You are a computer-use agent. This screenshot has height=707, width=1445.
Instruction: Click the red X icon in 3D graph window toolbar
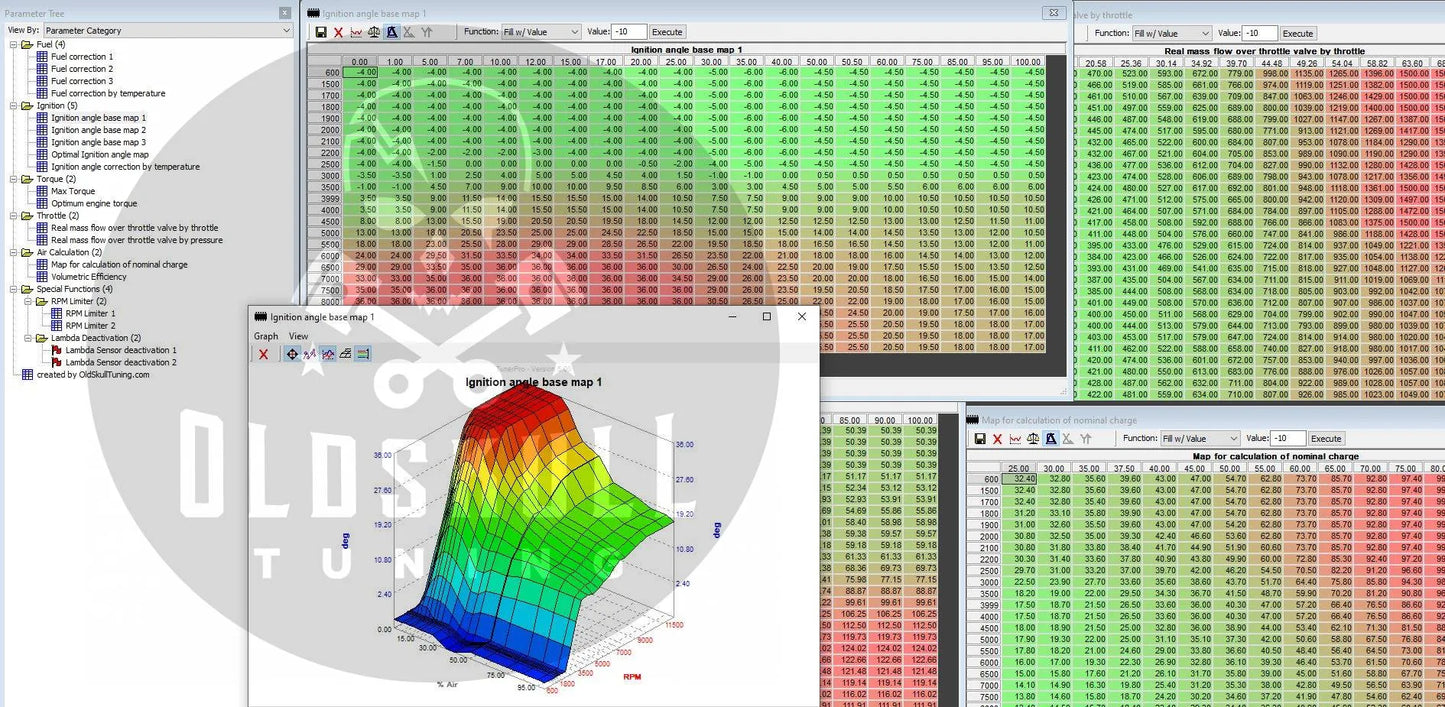264,354
